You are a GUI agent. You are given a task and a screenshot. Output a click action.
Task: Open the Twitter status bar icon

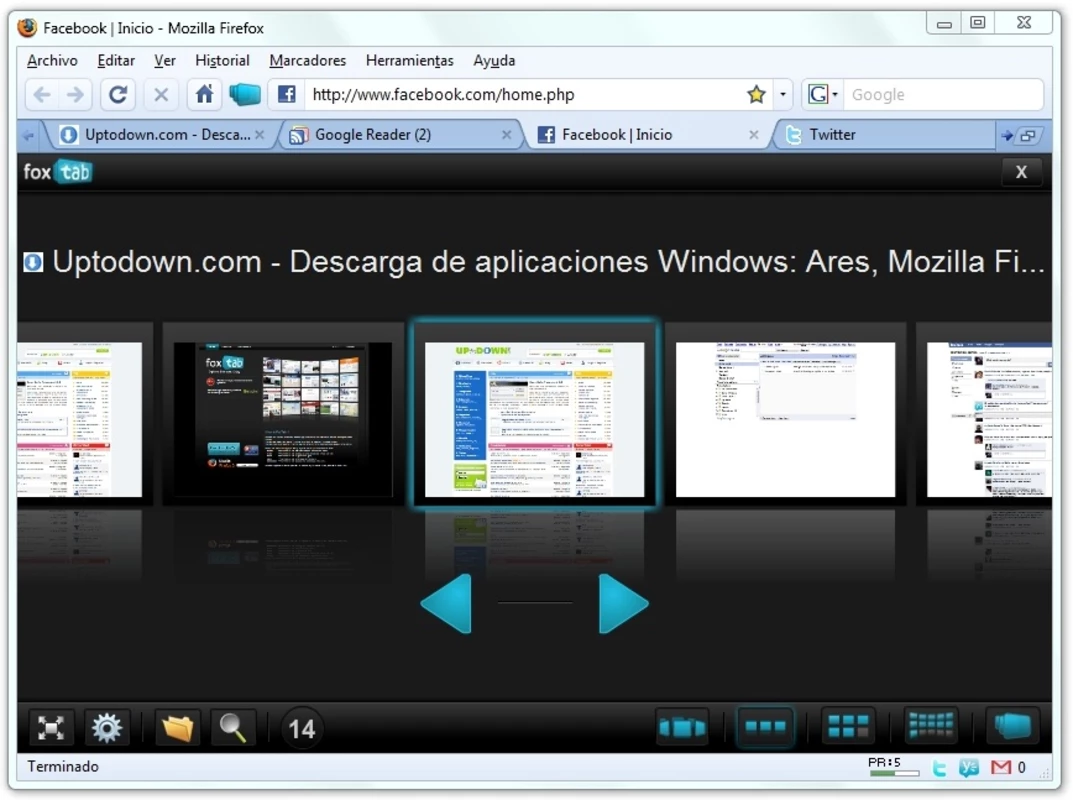point(940,768)
